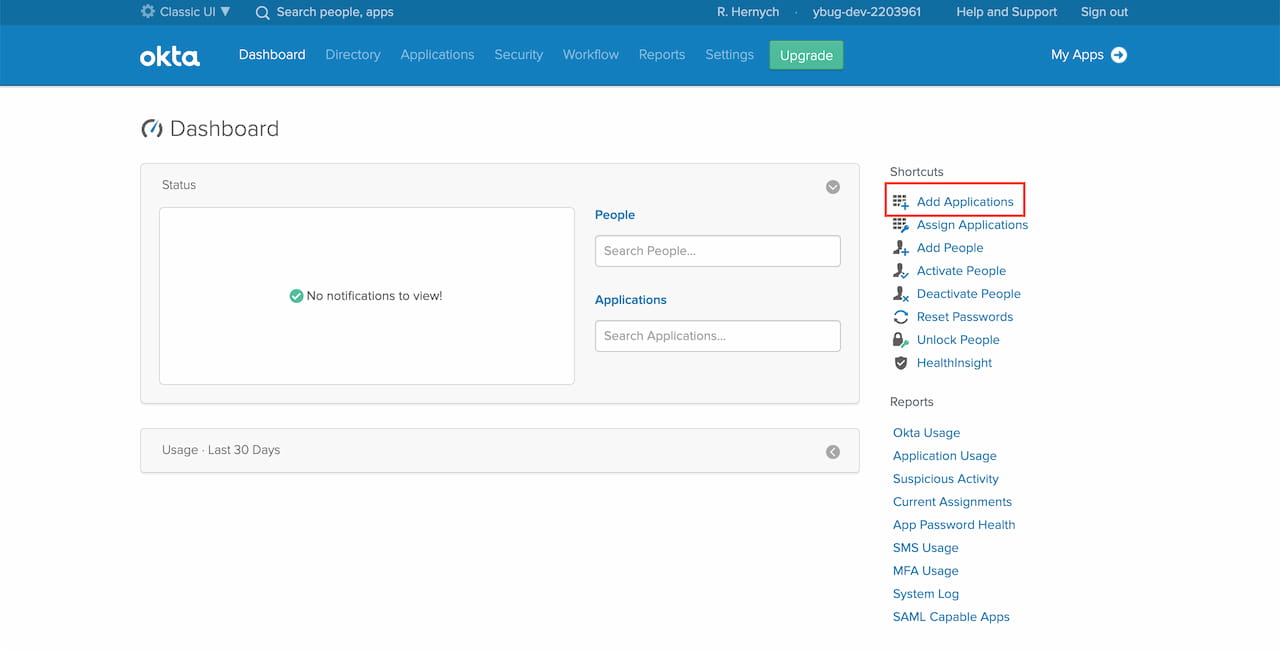Viewport: 1280px width, 651px height.
Task: Open the Deactivate People shortcut
Action: [x=968, y=294]
